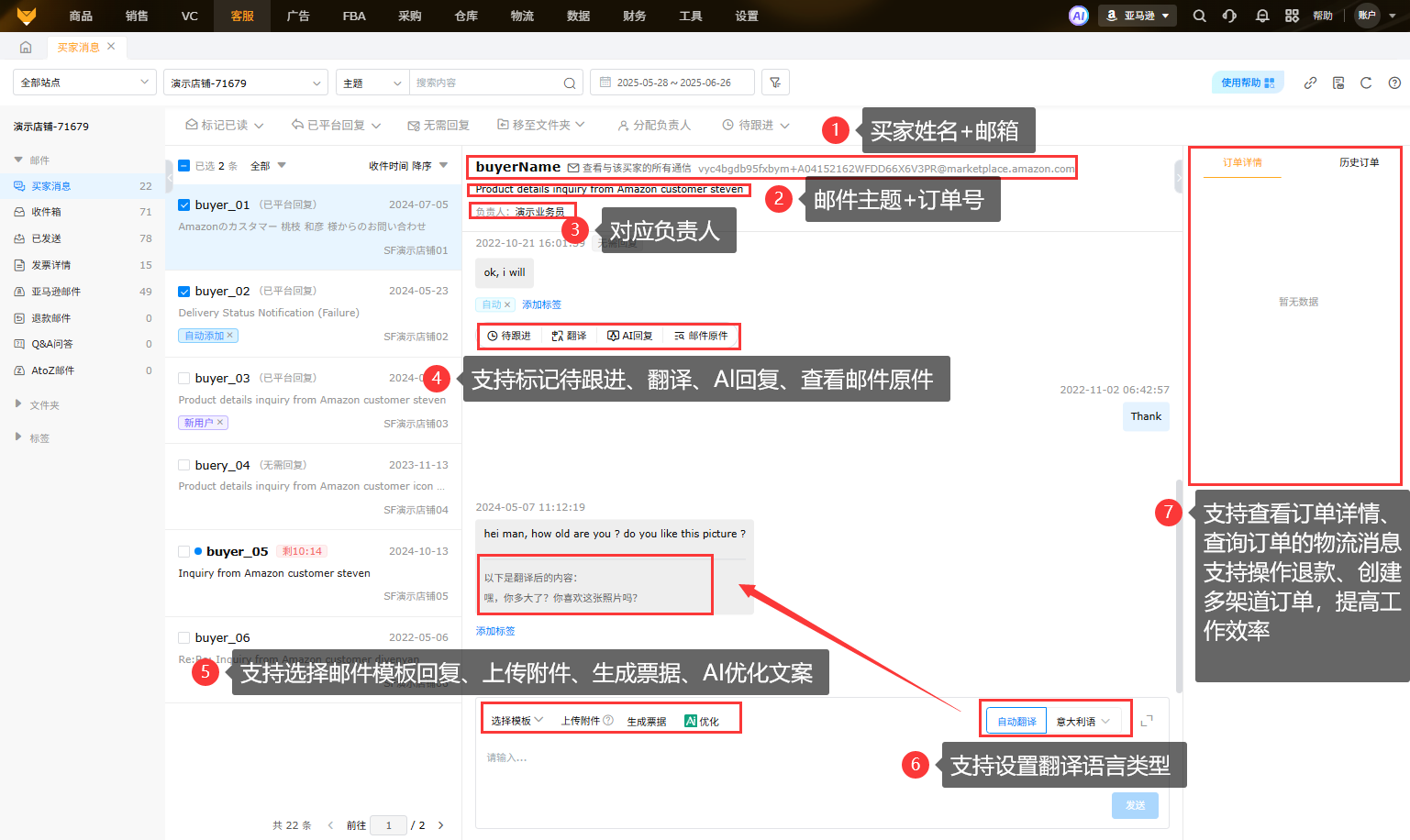This screenshot has height=840, width=1410.
Task: Click the 使用帮助 button
Action: (1248, 83)
